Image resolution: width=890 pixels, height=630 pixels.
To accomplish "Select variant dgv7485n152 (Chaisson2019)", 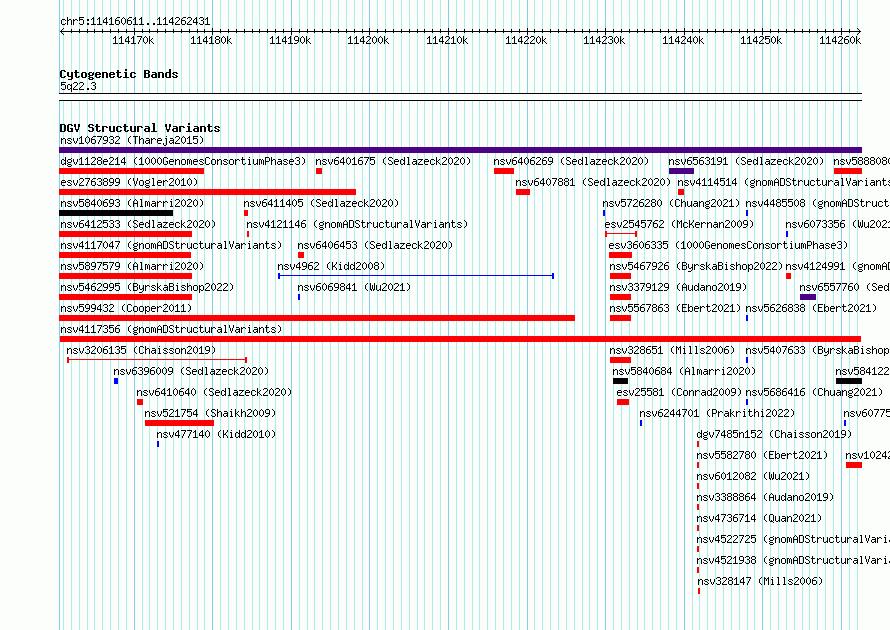I will coord(774,434).
